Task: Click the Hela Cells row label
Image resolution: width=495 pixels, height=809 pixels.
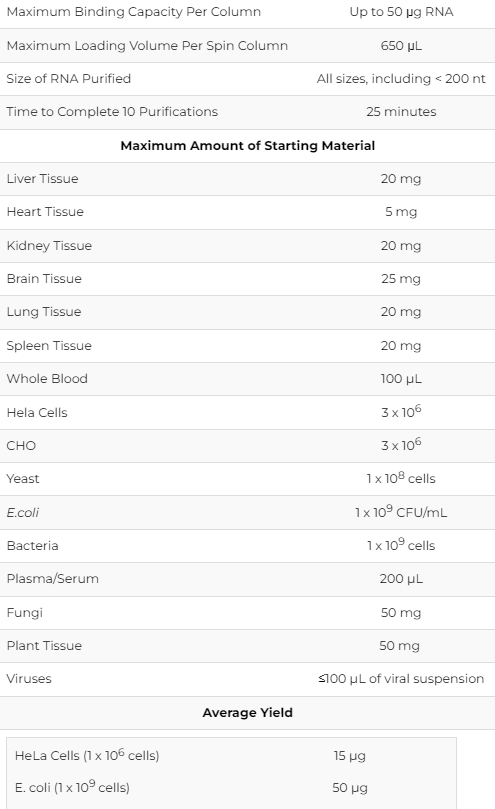Action: coord(37,412)
